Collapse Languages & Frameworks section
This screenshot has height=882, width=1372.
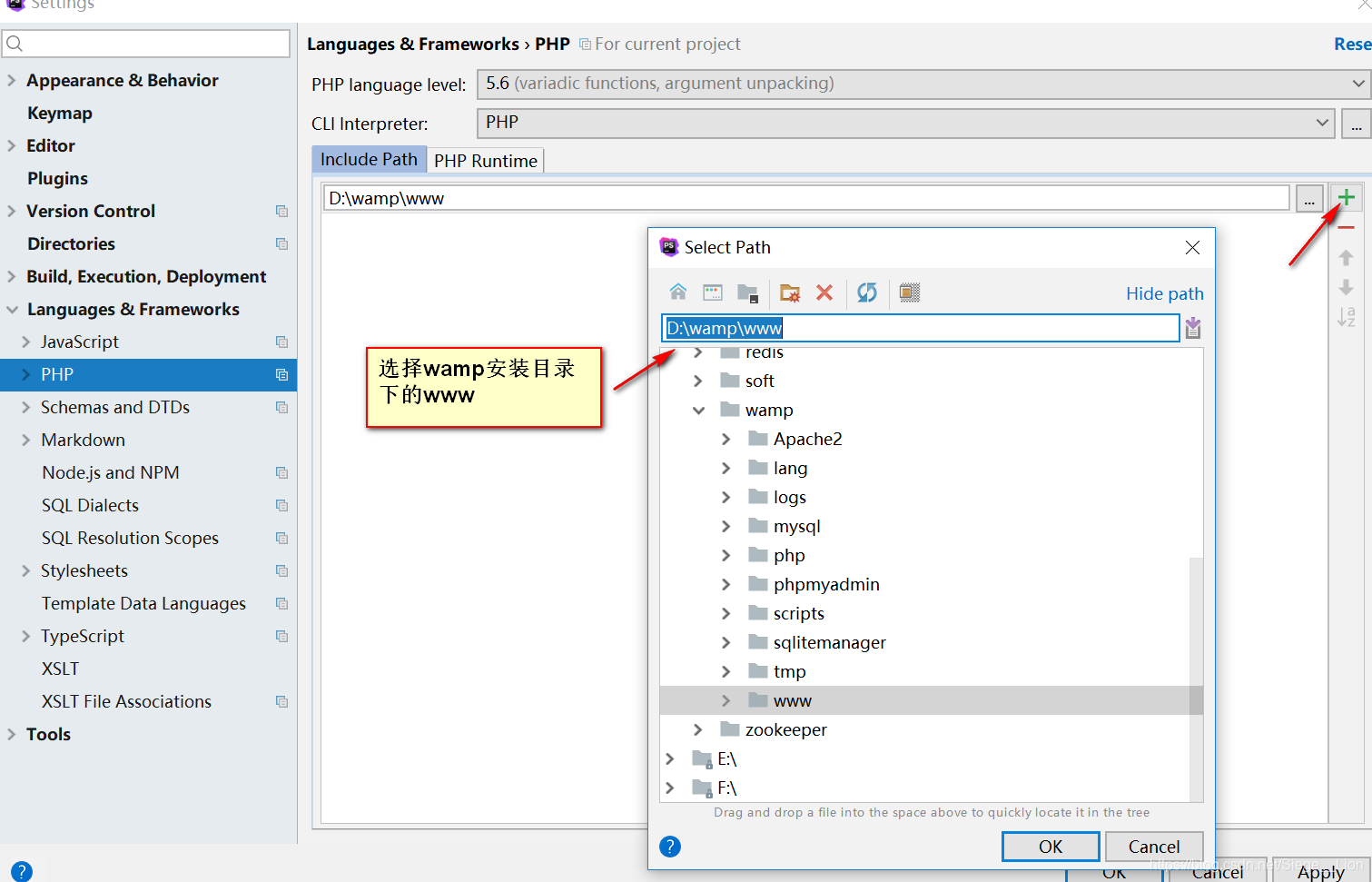tap(12, 310)
